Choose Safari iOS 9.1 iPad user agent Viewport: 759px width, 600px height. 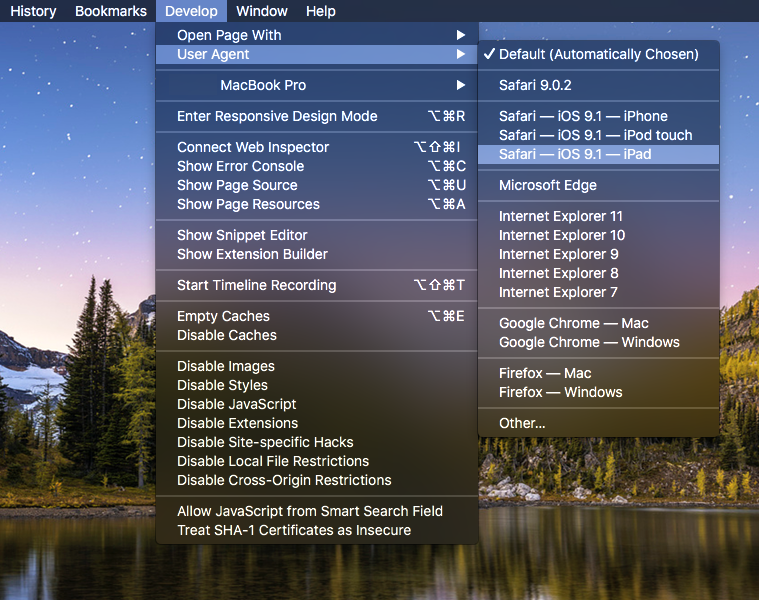coord(598,154)
